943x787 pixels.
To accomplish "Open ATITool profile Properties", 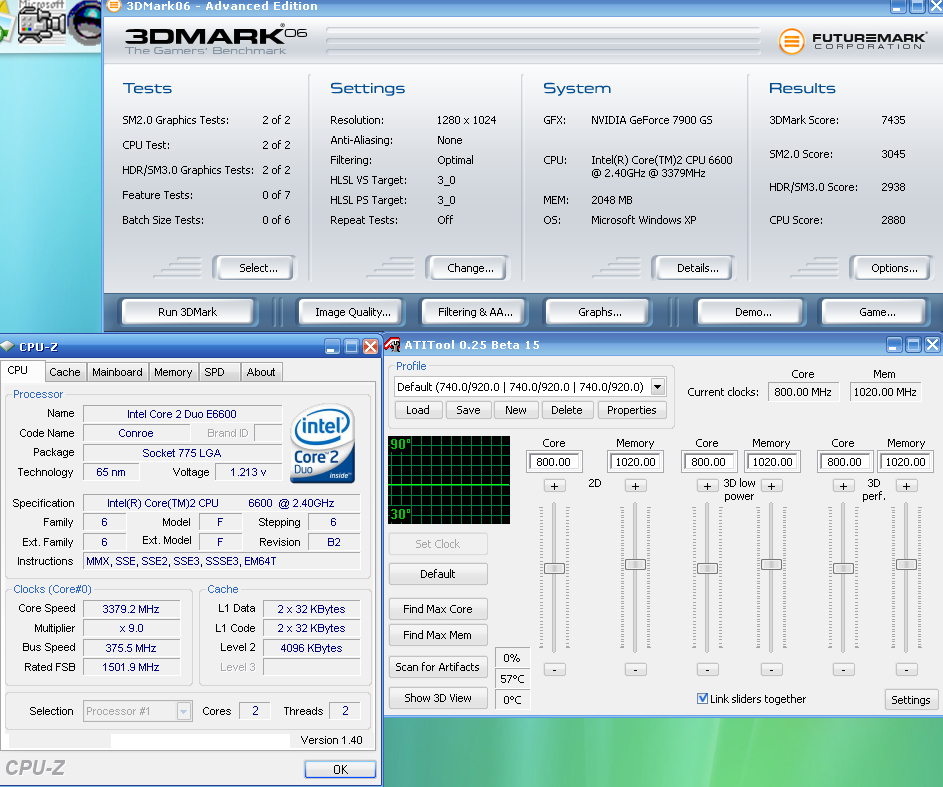I will (x=631, y=410).
